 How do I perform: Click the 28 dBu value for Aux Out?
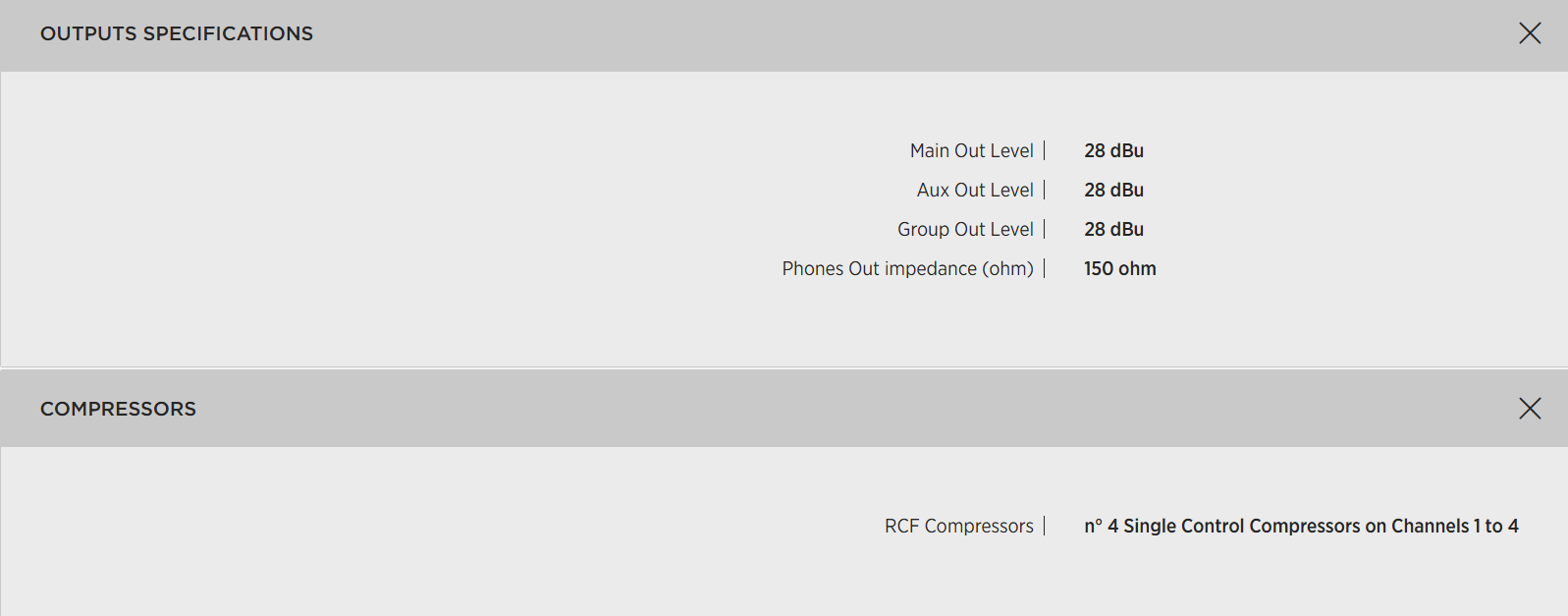pos(1113,190)
